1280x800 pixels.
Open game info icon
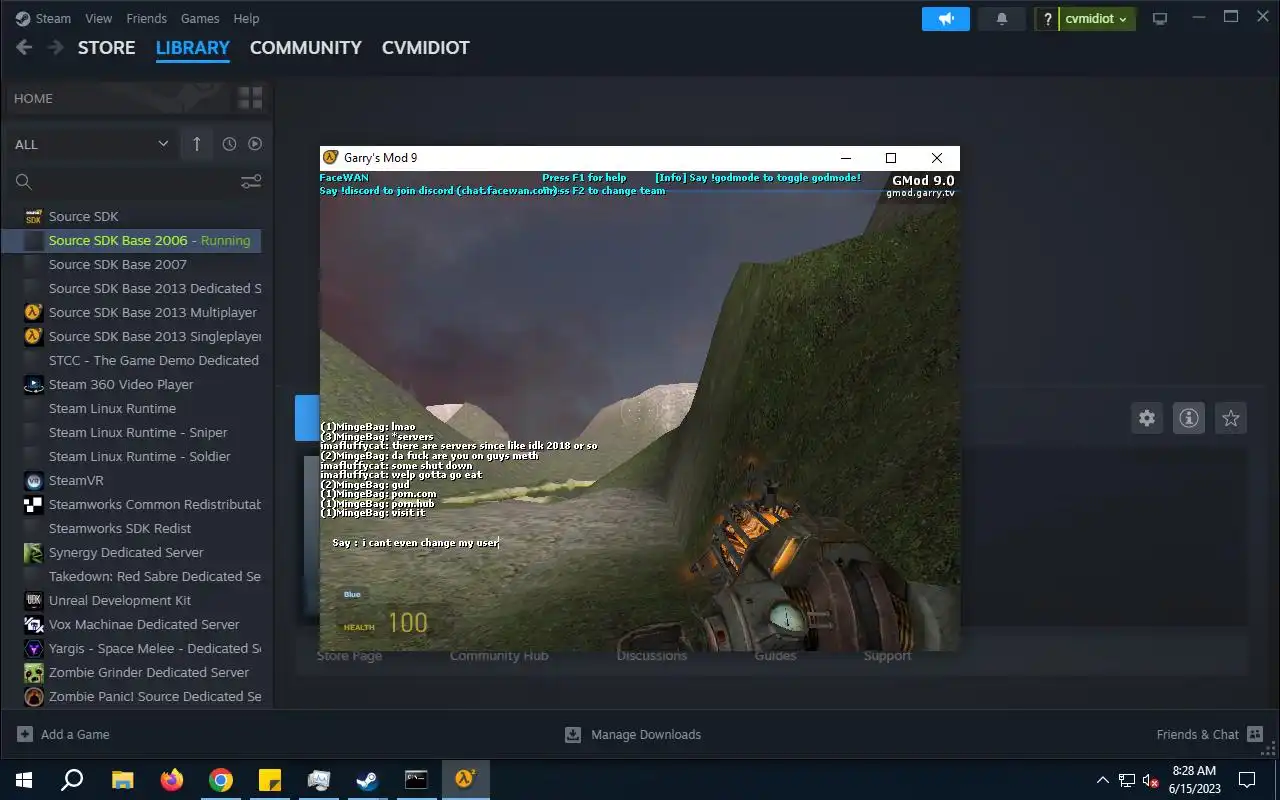pyautogui.click(x=1189, y=418)
